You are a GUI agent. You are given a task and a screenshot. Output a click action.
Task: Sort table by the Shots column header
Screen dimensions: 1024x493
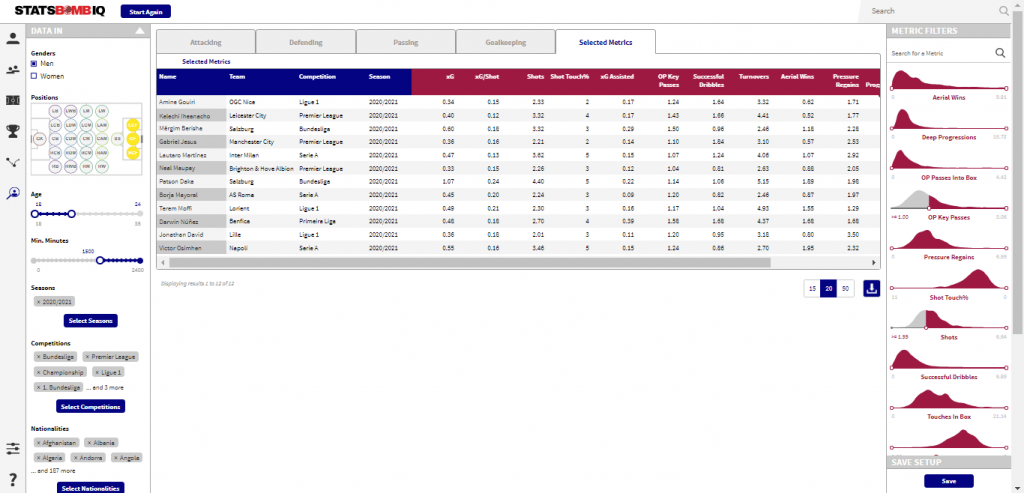(x=536, y=76)
